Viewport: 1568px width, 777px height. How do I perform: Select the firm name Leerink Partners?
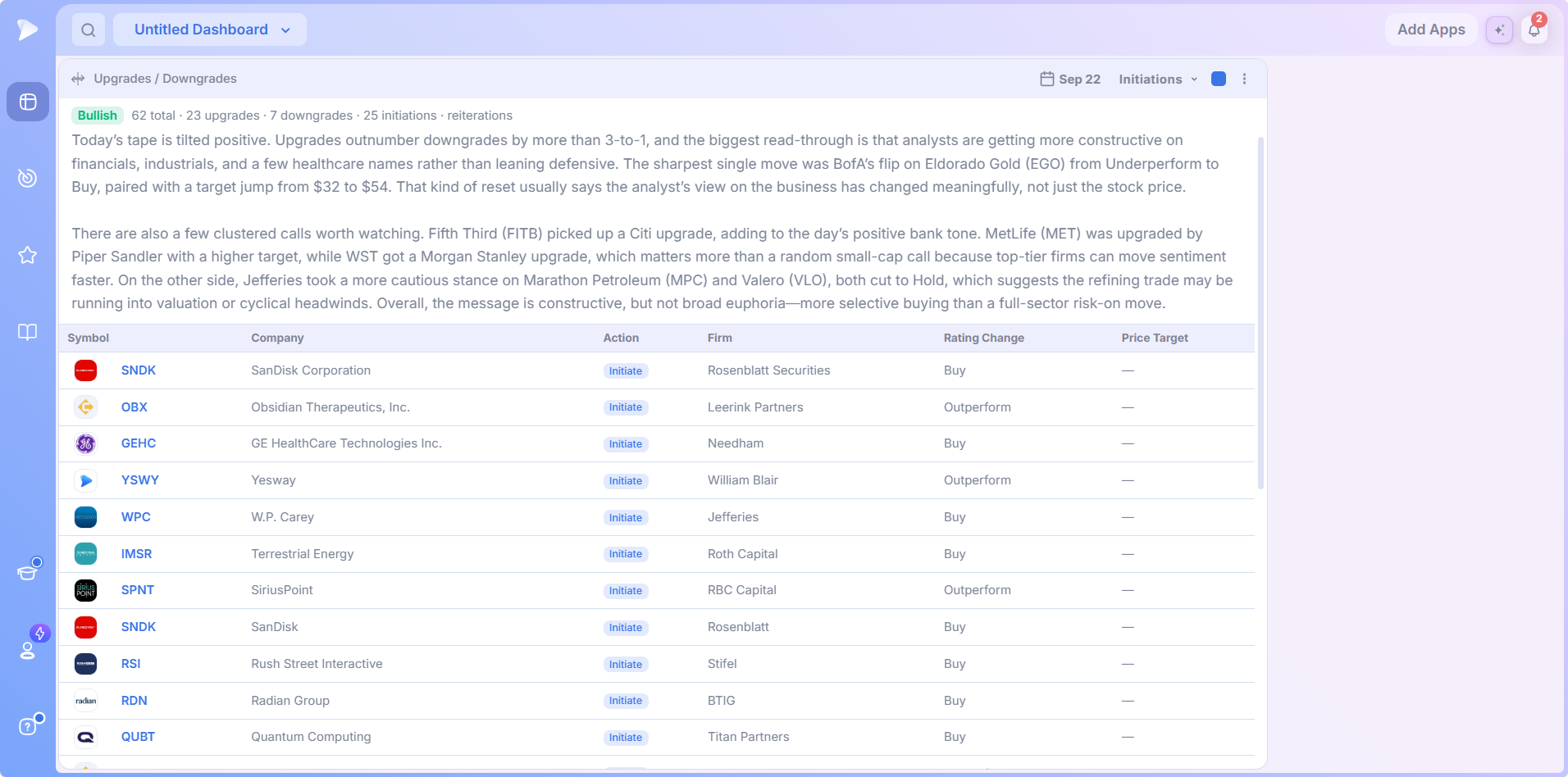[755, 407]
